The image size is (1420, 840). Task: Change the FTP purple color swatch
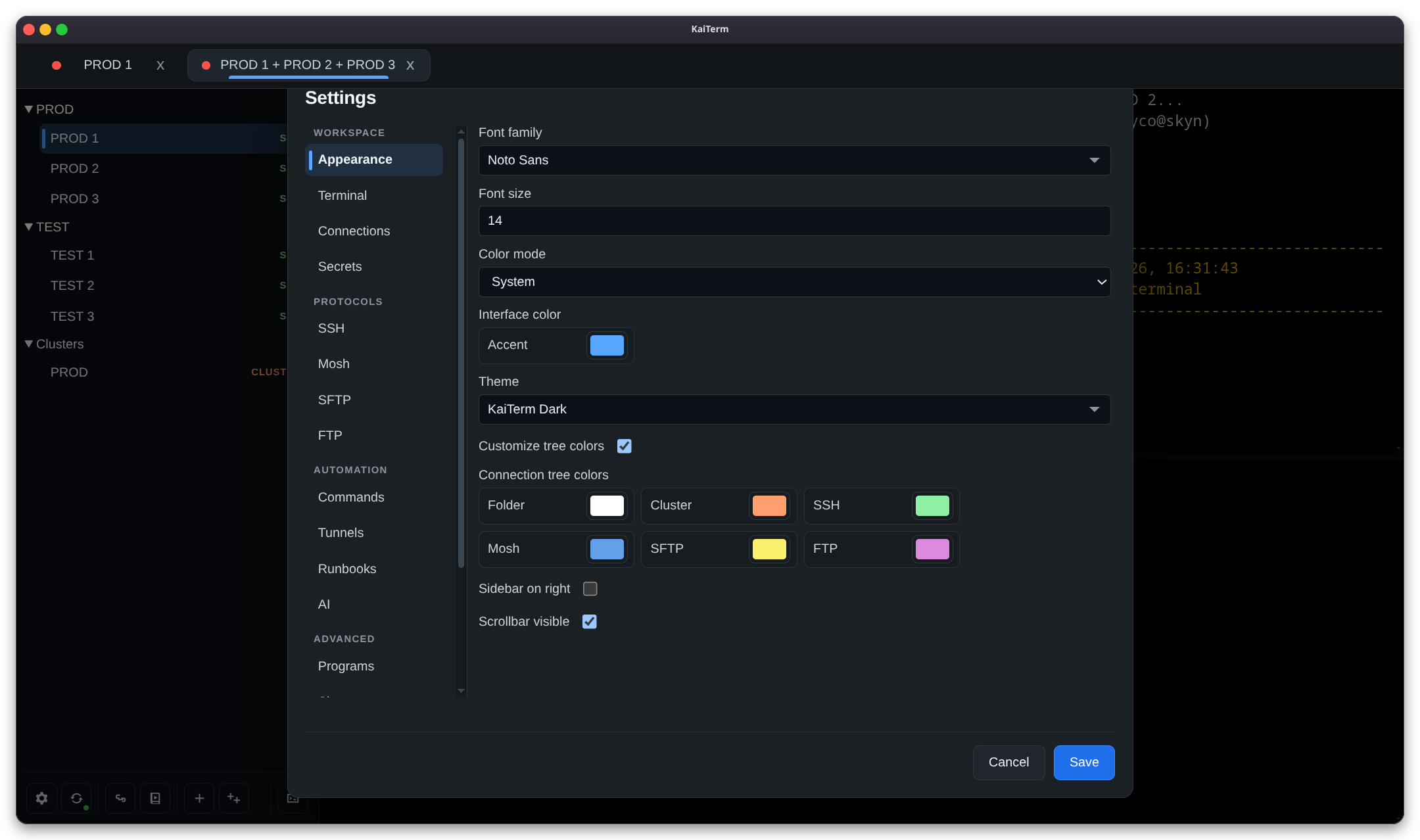click(932, 549)
